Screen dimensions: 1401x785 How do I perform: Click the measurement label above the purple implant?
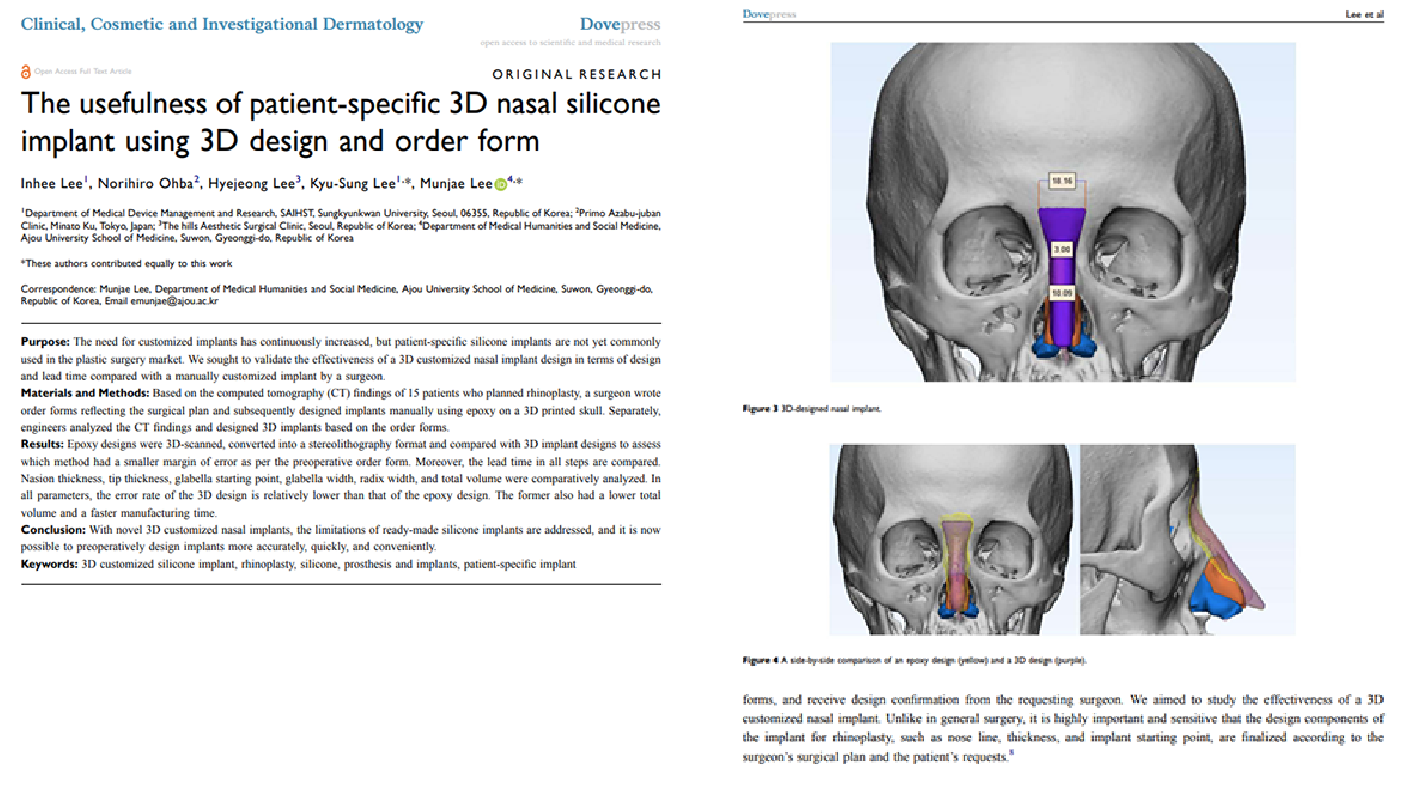(x=1061, y=181)
